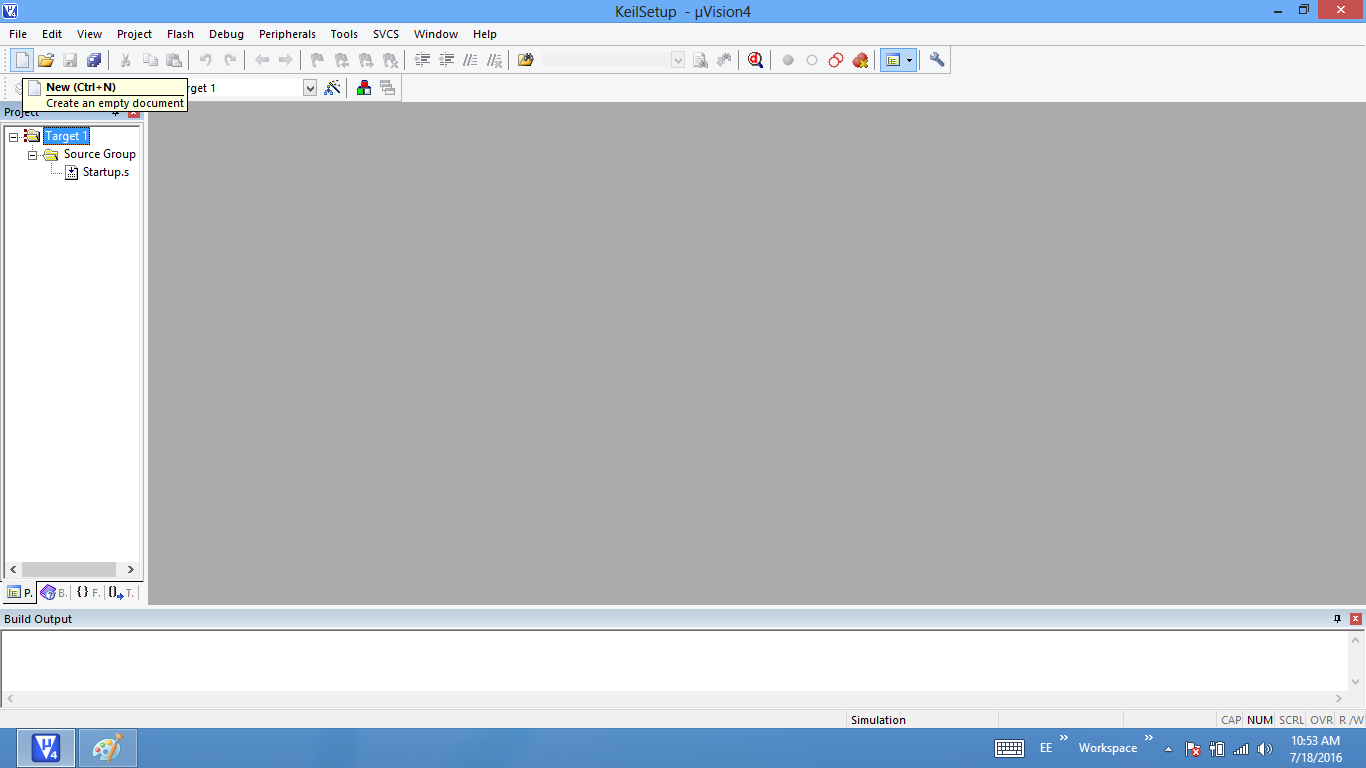Image resolution: width=1366 pixels, height=768 pixels.
Task: Collapse the Target 1 tree node
Action: pyautogui.click(x=14, y=136)
